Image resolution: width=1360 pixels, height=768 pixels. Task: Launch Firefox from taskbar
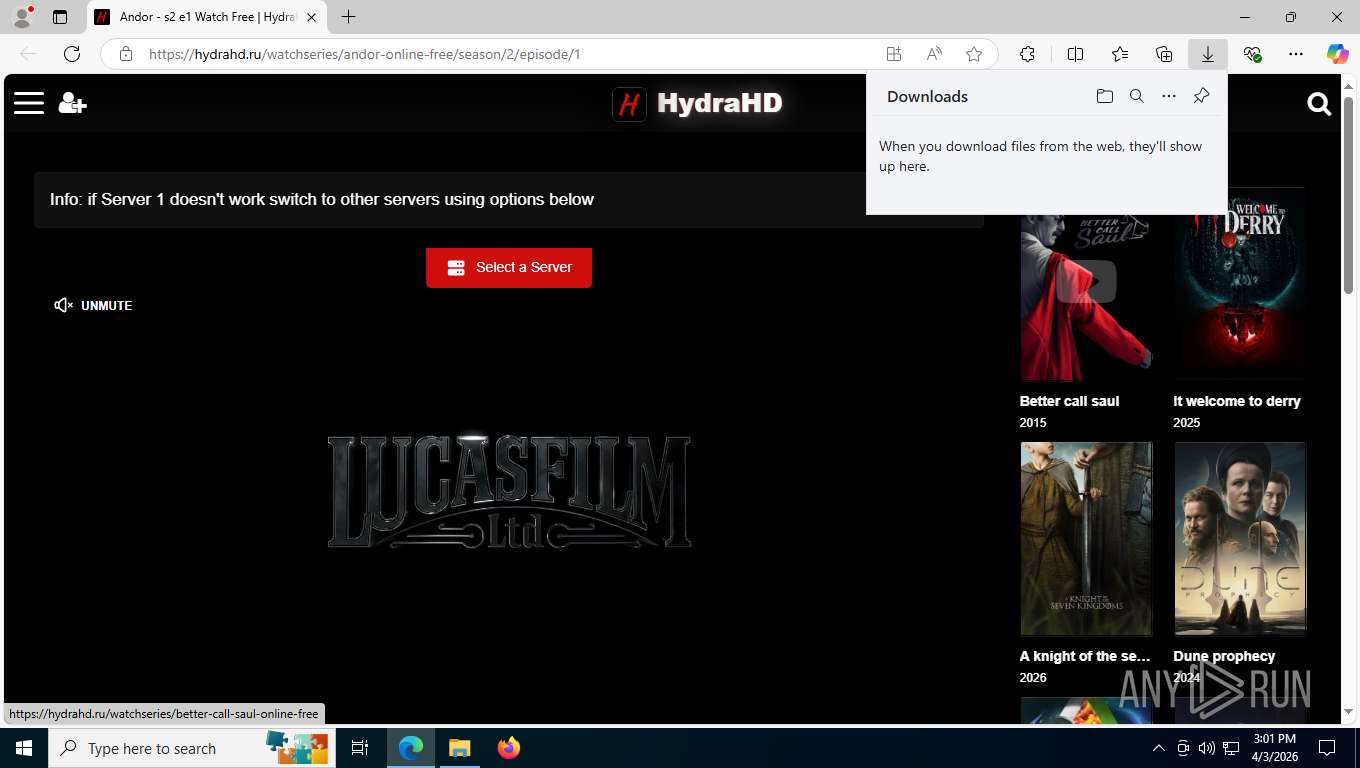click(509, 748)
